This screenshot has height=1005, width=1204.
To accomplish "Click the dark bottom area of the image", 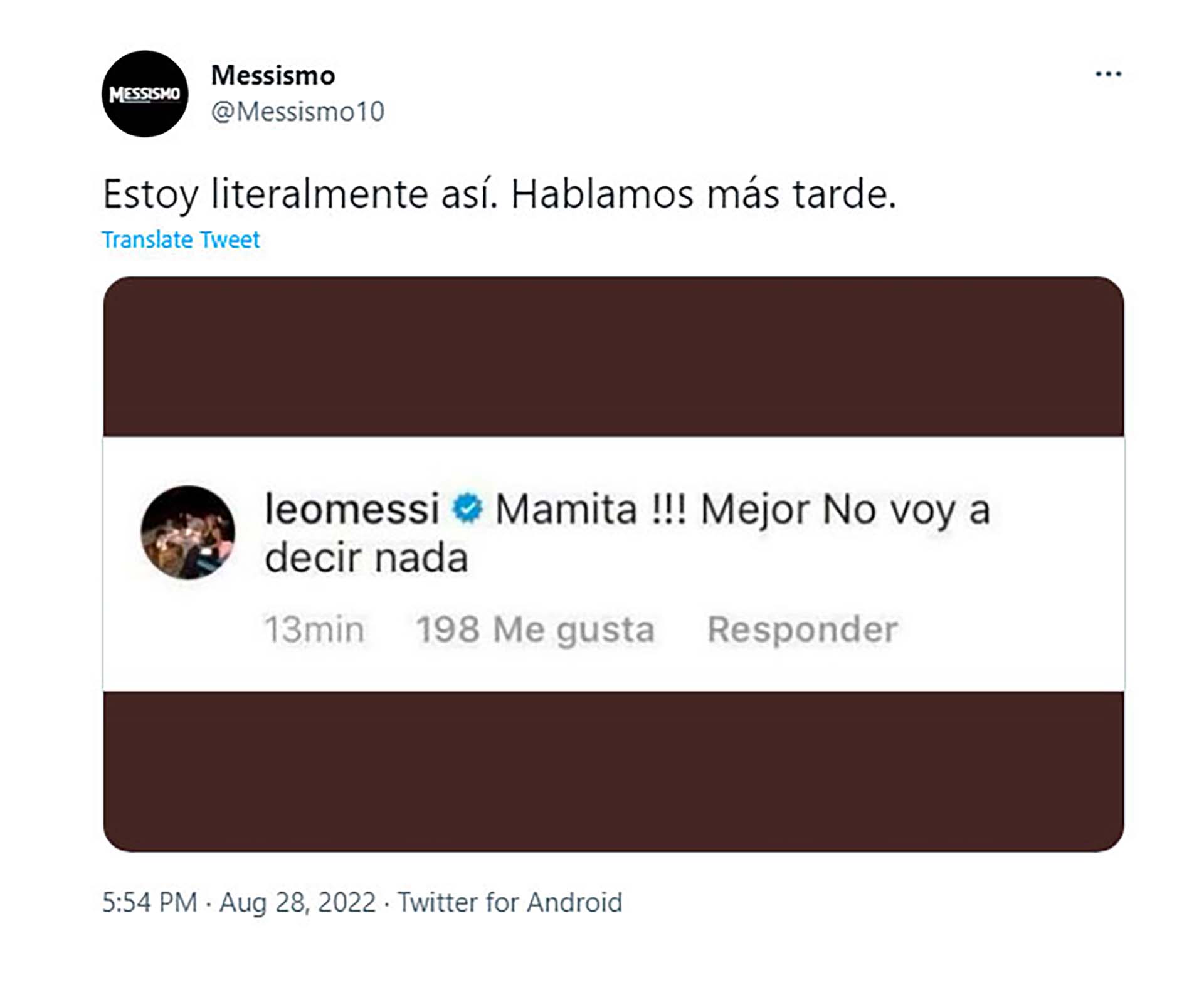I will [613, 771].
